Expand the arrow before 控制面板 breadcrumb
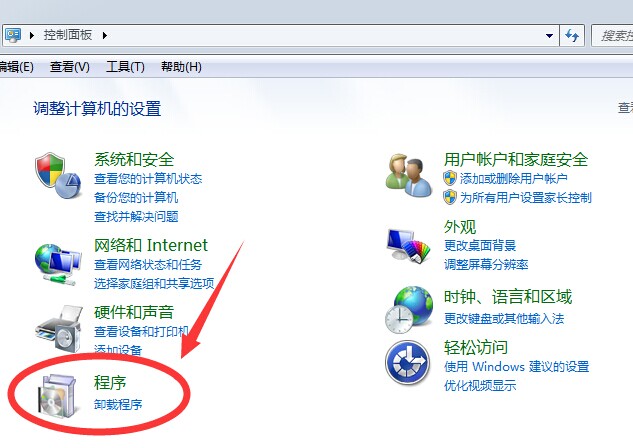 [31, 36]
